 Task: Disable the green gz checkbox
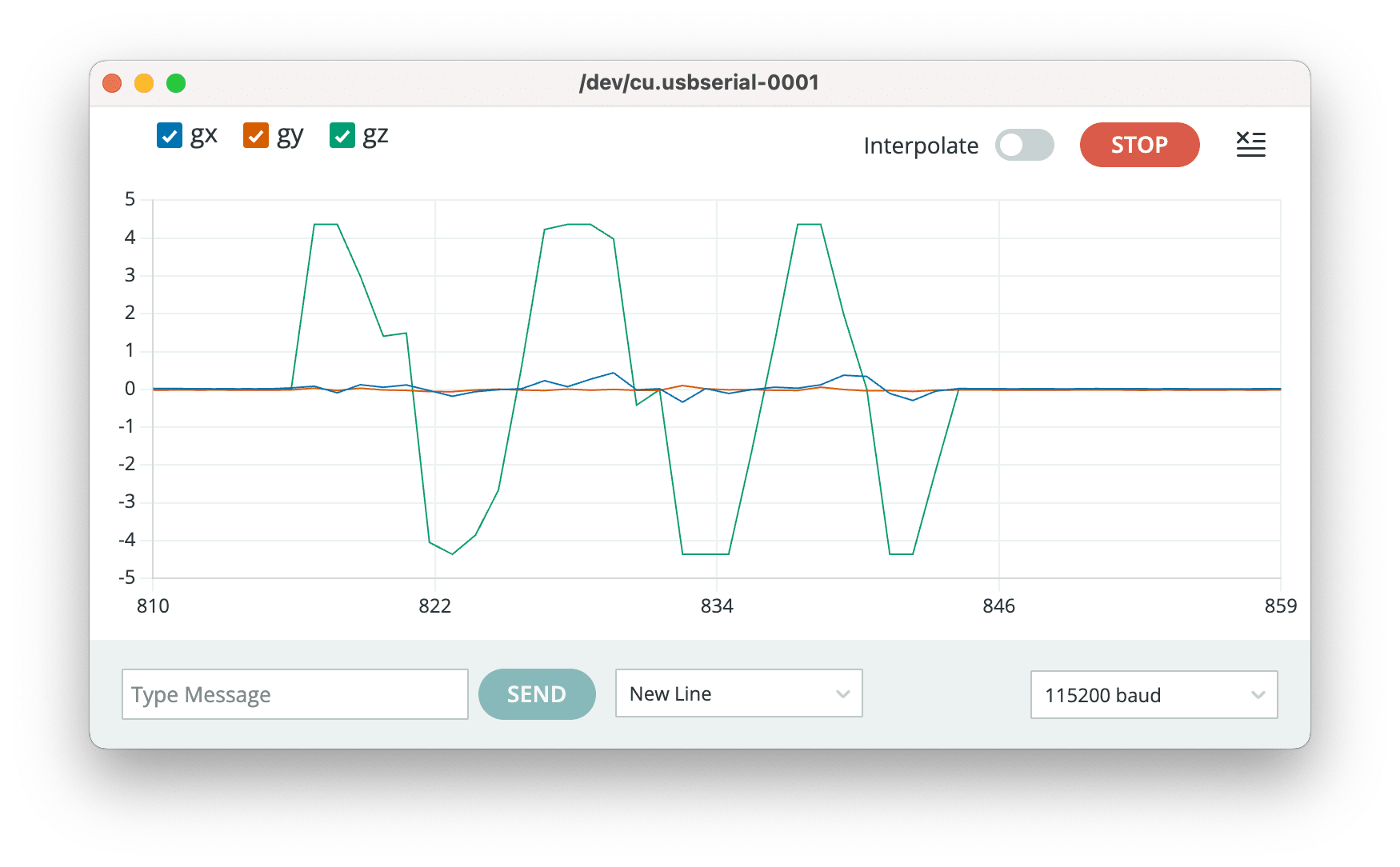tap(342, 136)
